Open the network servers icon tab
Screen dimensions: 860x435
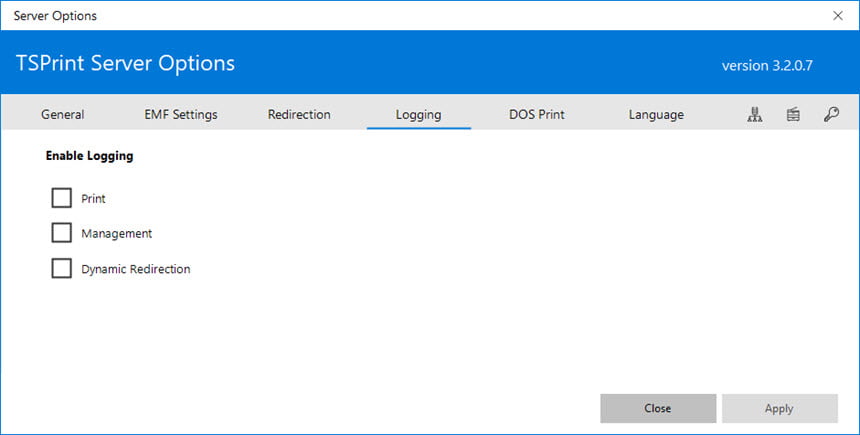point(755,114)
